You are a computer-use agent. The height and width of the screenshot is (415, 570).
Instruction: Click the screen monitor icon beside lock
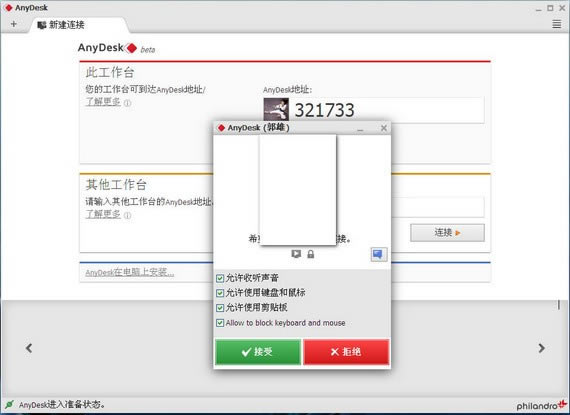[296, 254]
